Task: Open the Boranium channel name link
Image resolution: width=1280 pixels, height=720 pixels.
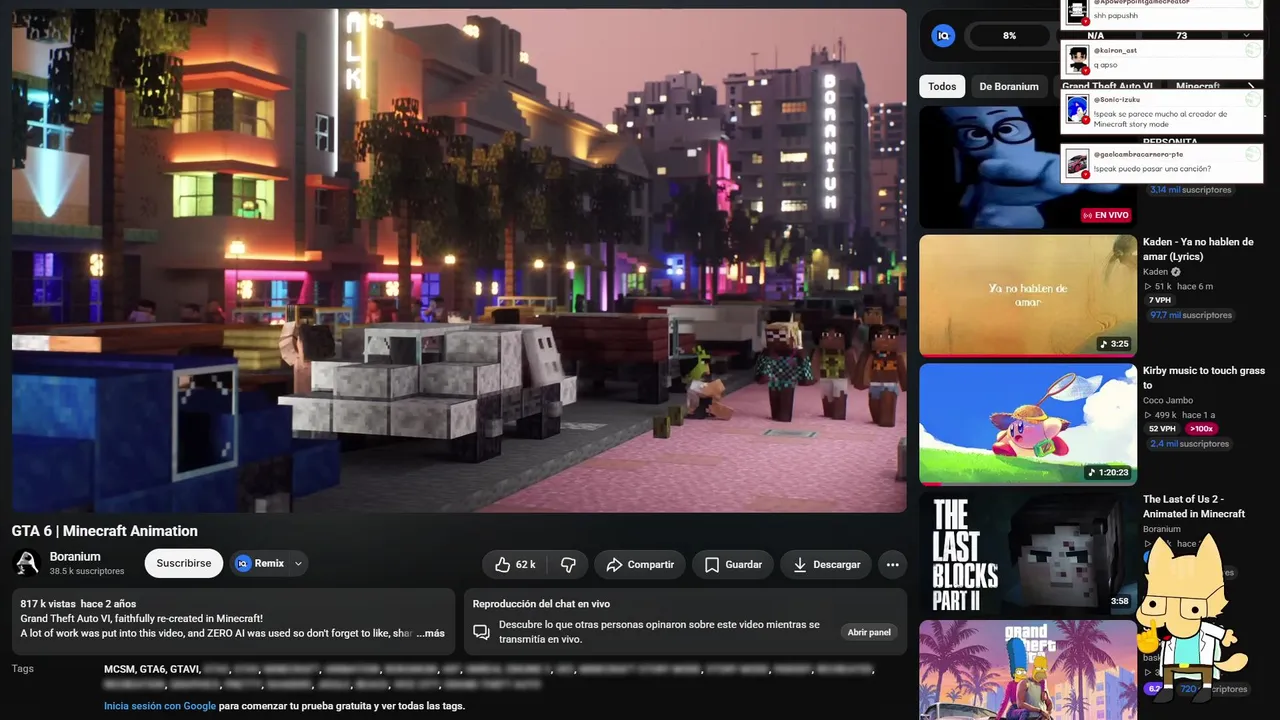Action: click(75, 557)
